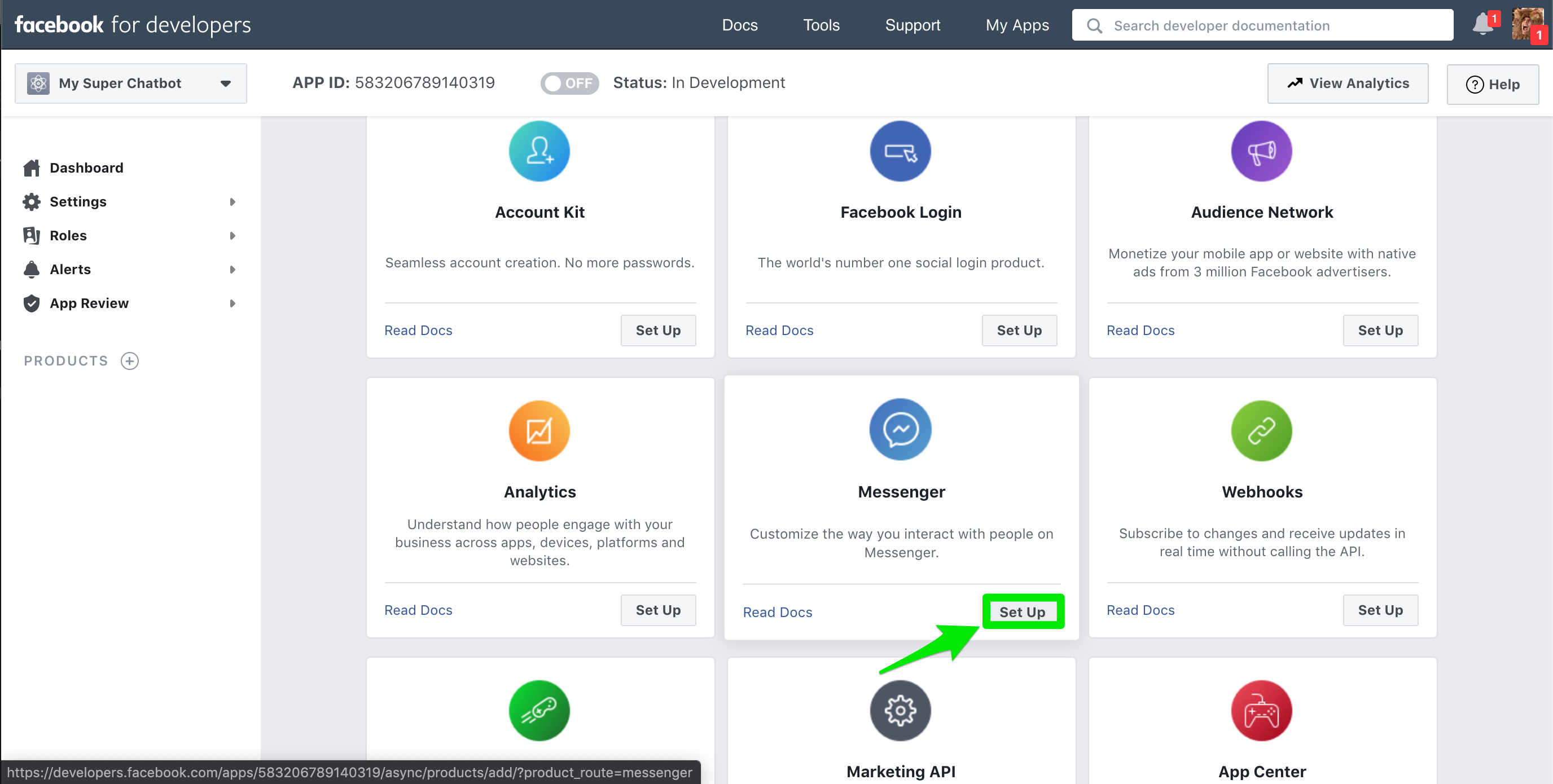Click the Help button

coord(1492,84)
